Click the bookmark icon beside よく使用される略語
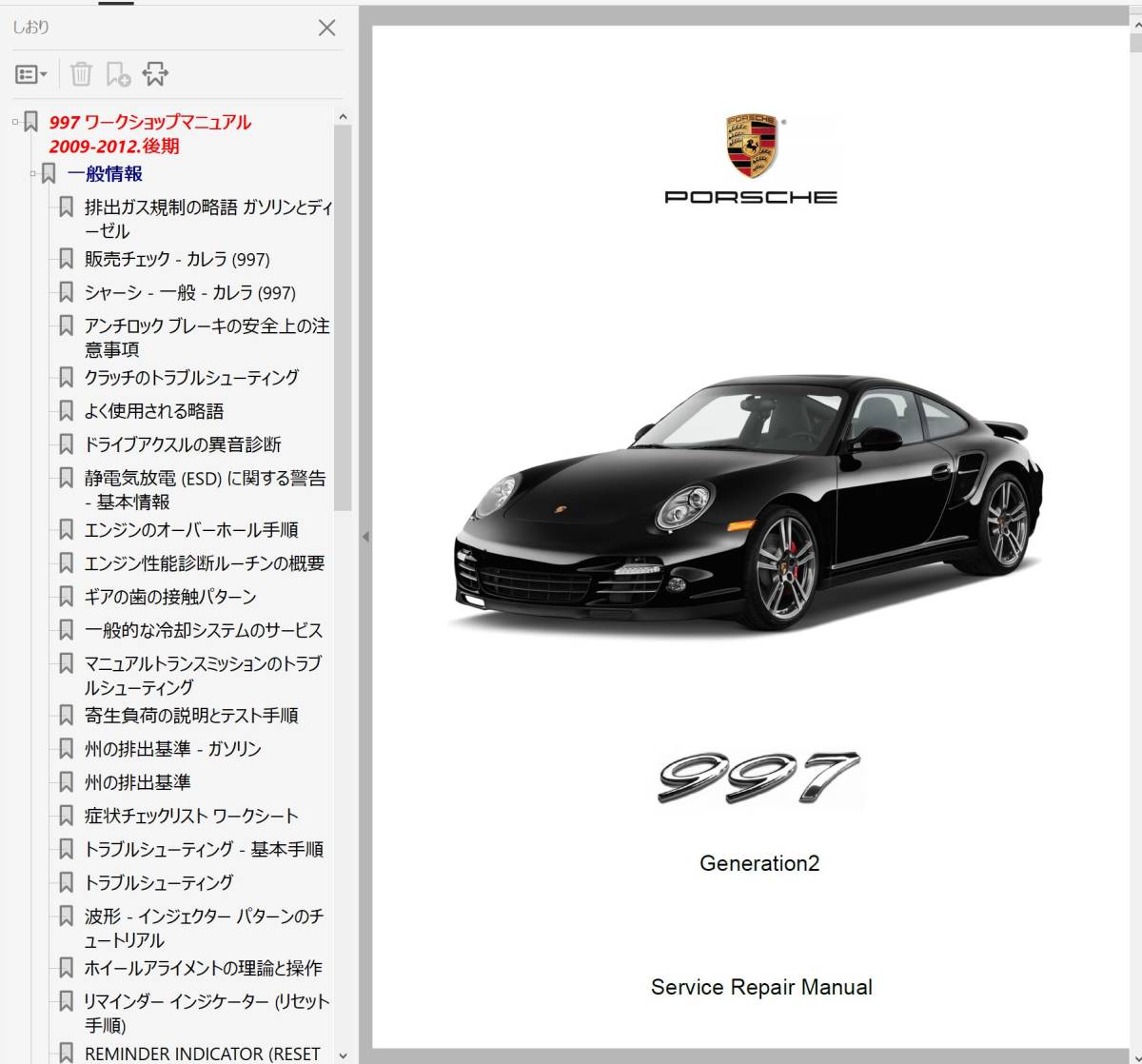Viewport: 1142px width, 1064px height. (66, 411)
